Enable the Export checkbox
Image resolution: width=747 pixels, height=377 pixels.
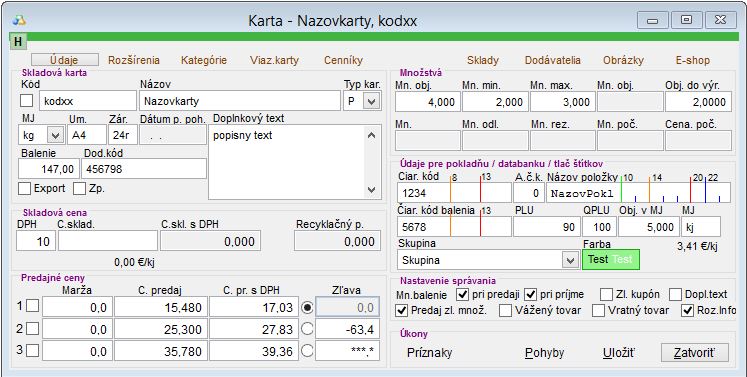24,189
